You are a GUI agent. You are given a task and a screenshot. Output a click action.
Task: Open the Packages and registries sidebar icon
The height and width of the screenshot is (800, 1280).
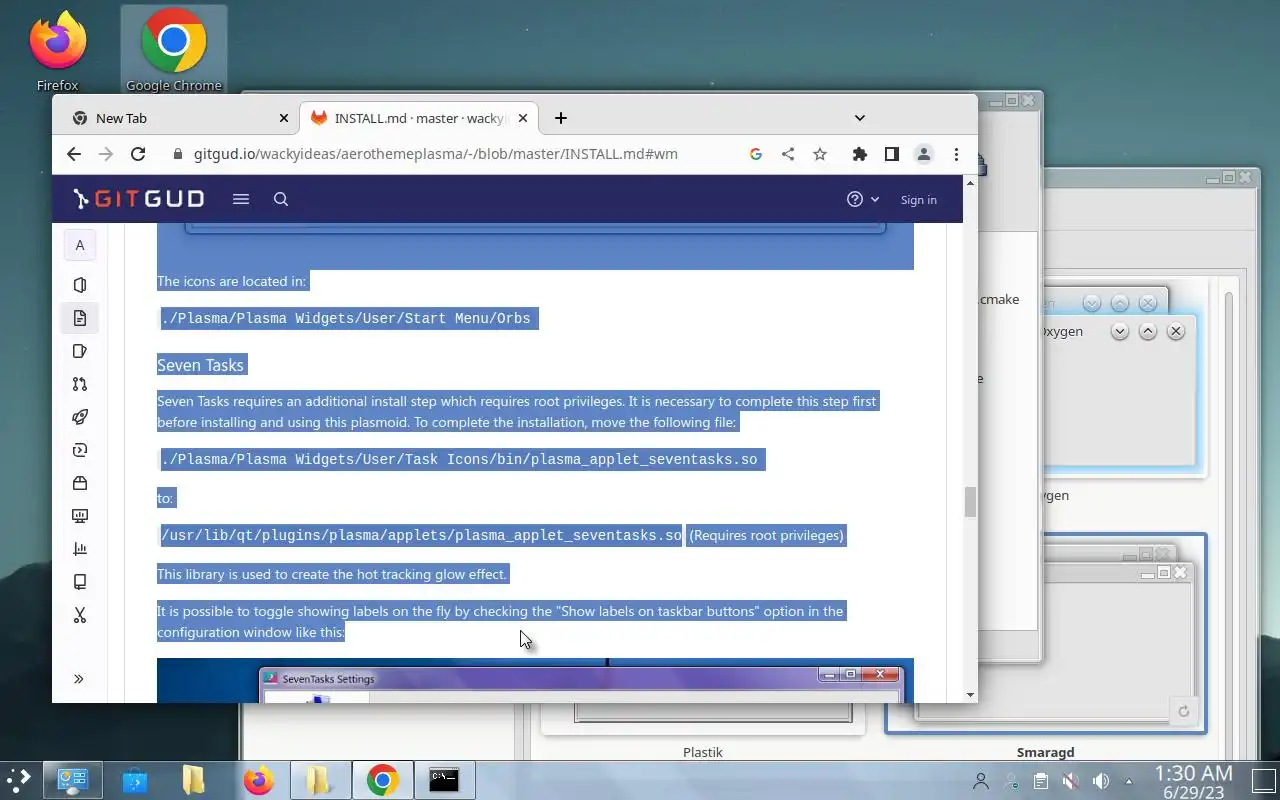click(80, 483)
